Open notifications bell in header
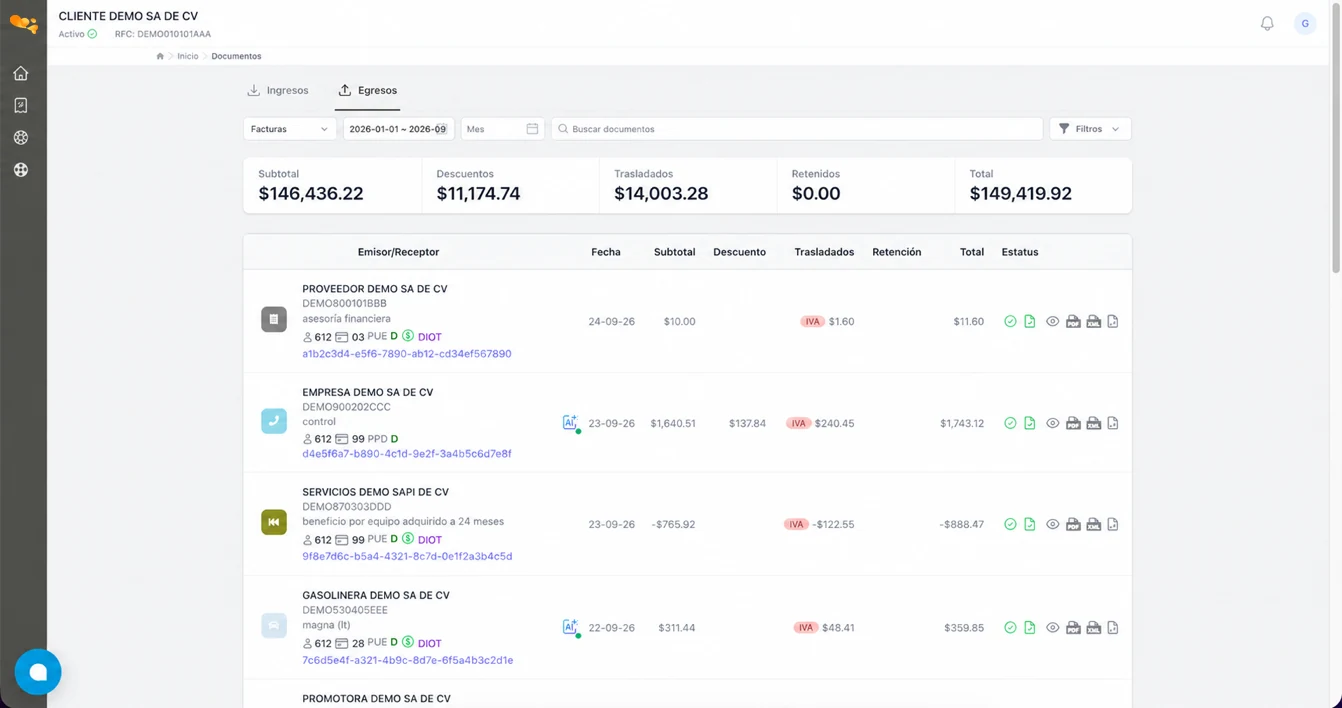Image resolution: width=1342 pixels, height=708 pixels. tap(1267, 23)
